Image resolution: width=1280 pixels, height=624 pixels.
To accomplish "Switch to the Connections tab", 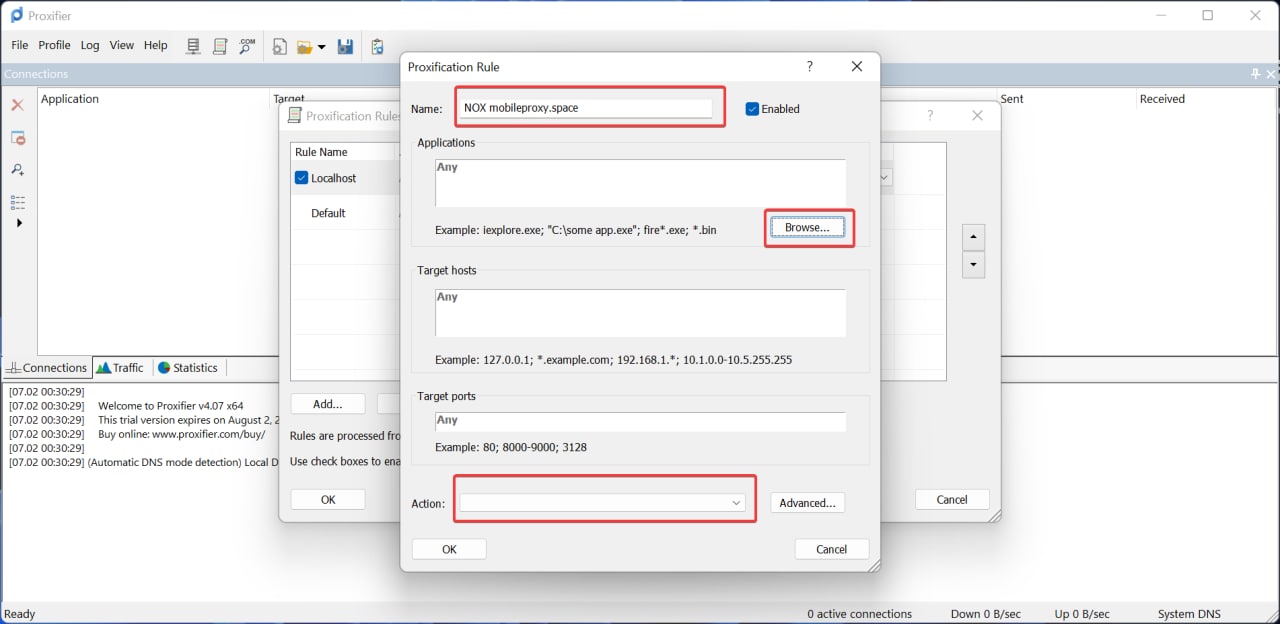I will pos(47,368).
